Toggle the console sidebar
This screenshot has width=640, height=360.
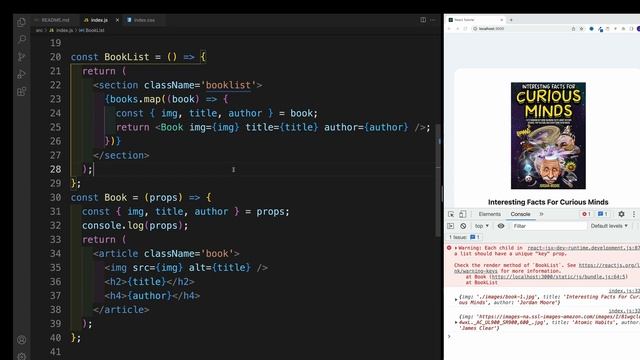451,226
